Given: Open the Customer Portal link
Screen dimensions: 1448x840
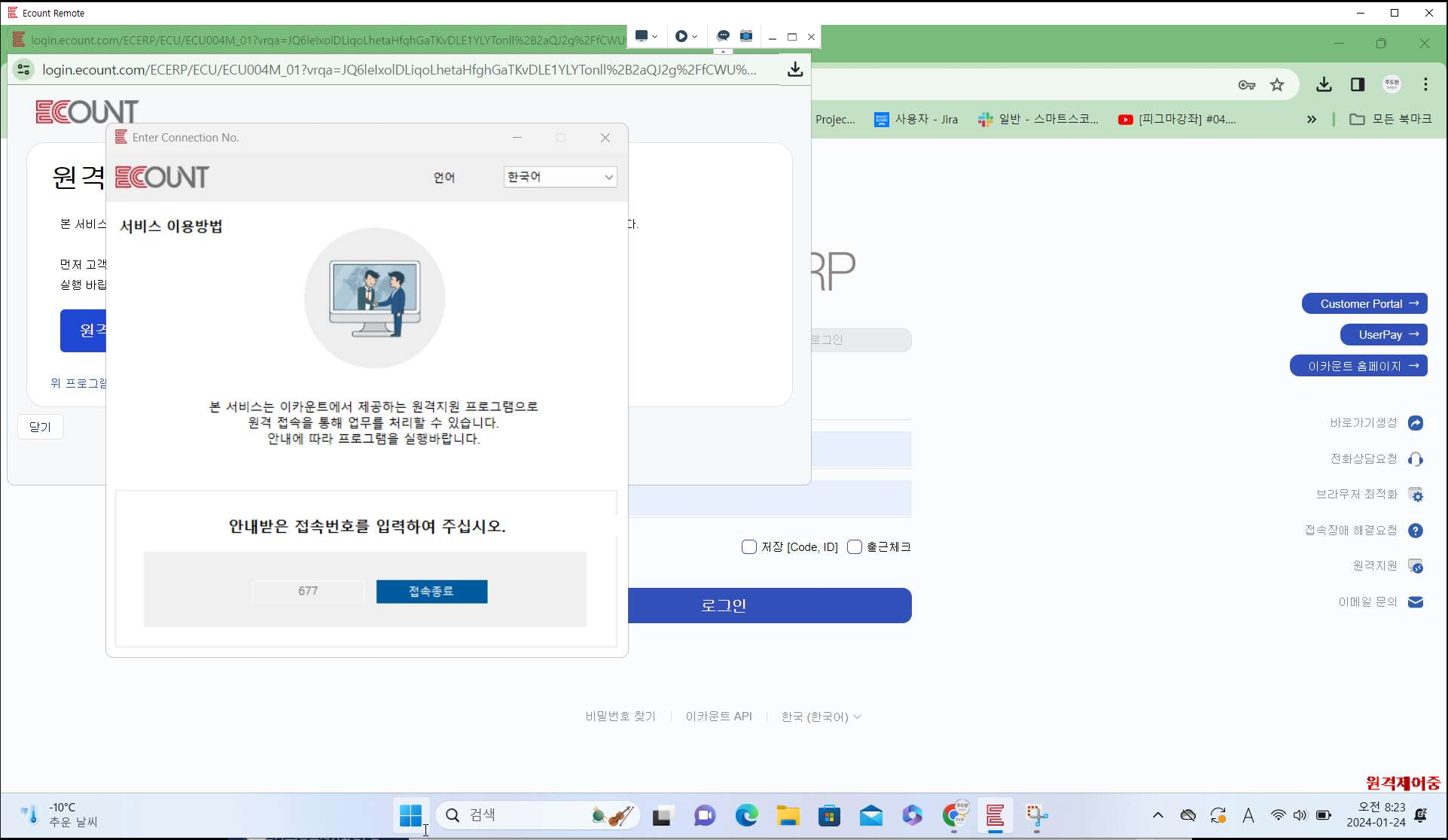Looking at the screenshot, I should click(x=1364, y=304).
